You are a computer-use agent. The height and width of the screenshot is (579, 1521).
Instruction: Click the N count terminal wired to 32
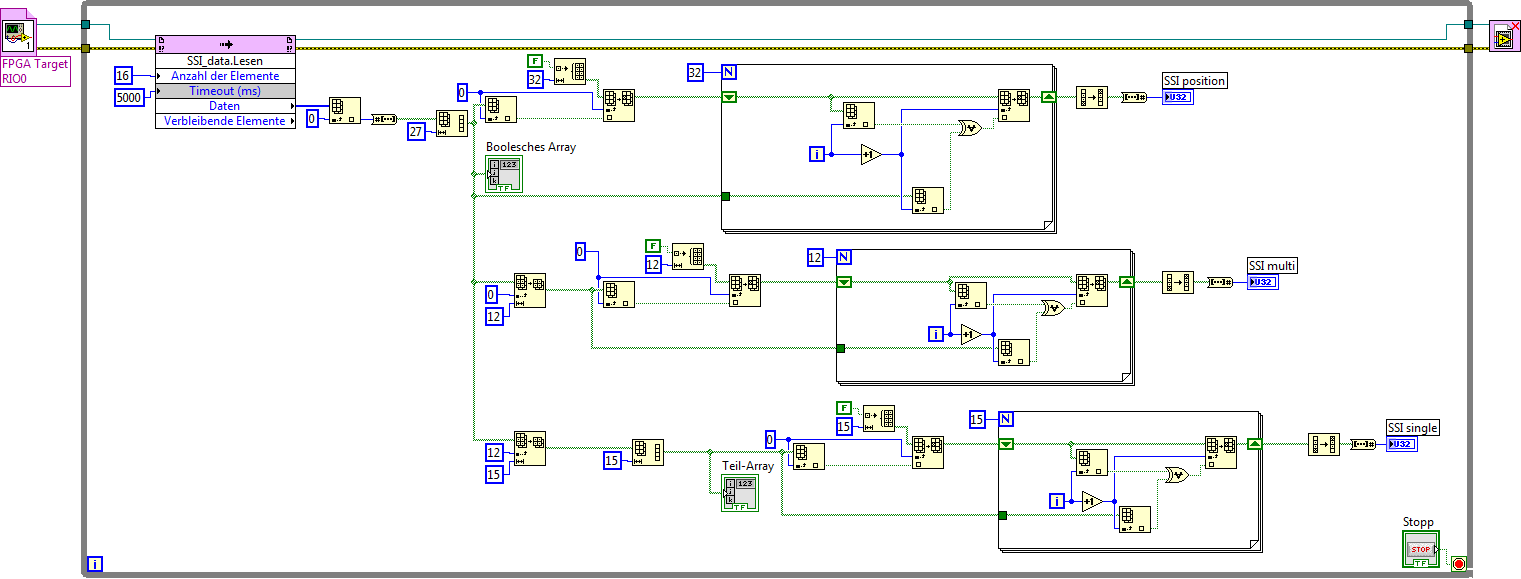tap(729, 72)
